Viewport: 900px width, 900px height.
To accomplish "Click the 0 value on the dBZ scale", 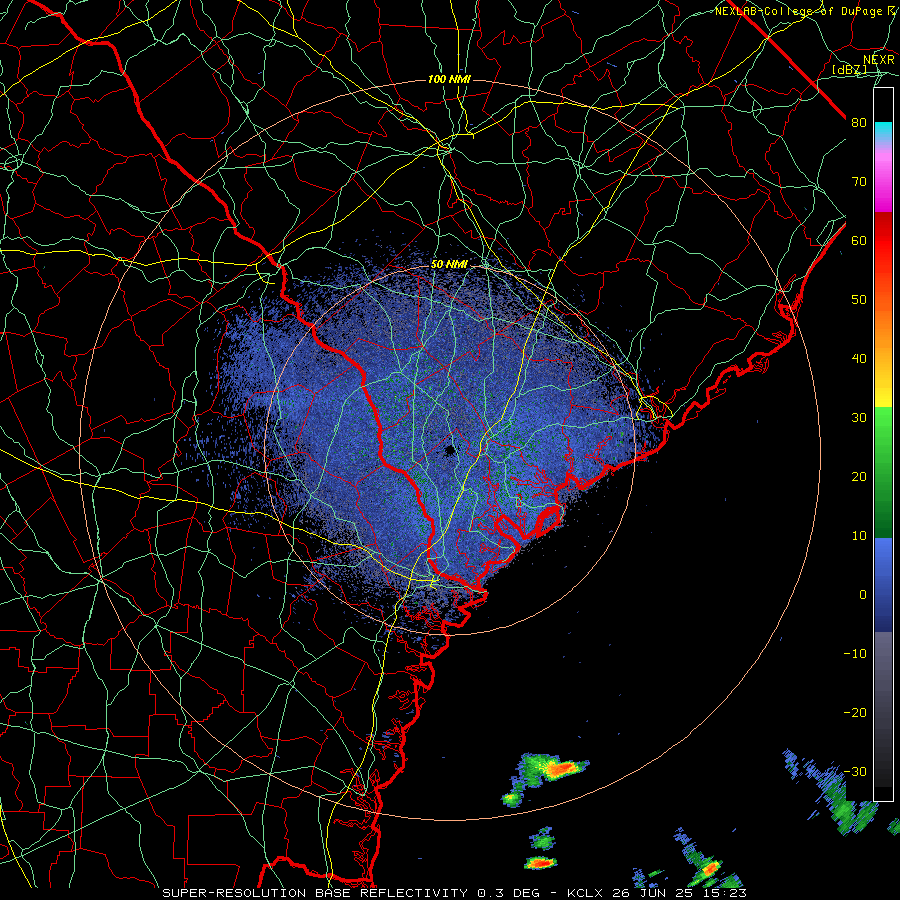I will (x=863, y=595).
